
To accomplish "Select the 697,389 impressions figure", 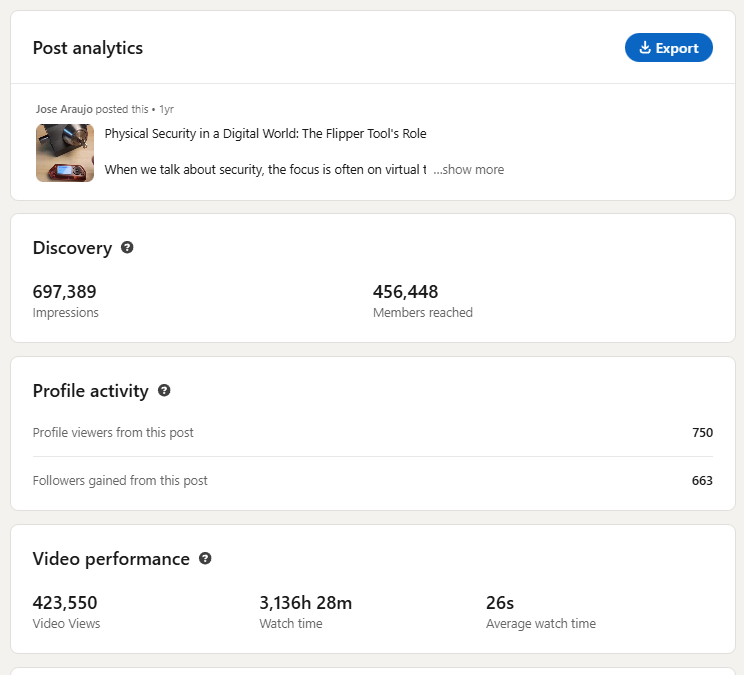I will (65, 292).
